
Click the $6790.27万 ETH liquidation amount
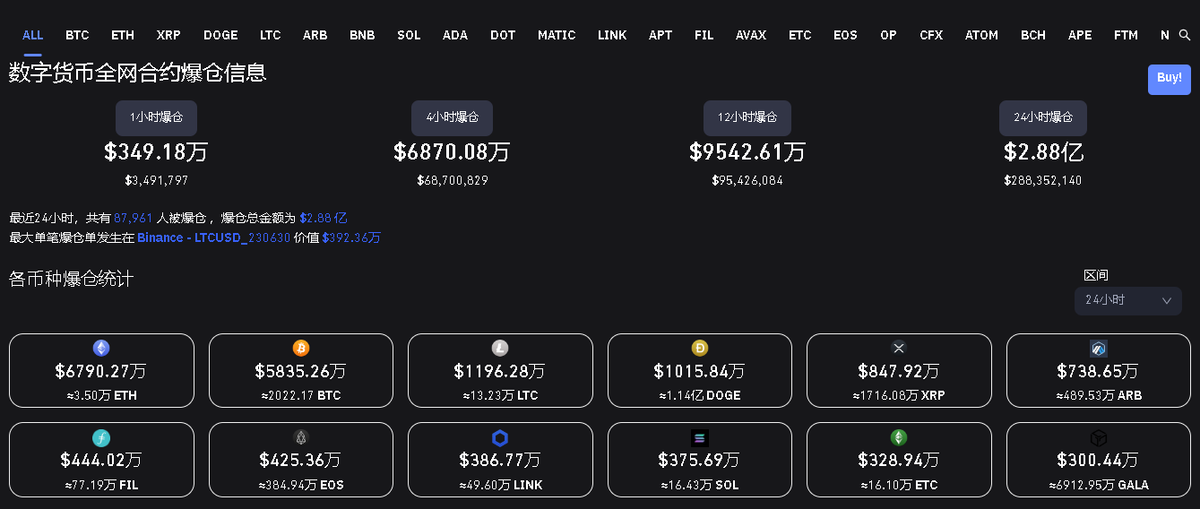(x=101, y=372)
